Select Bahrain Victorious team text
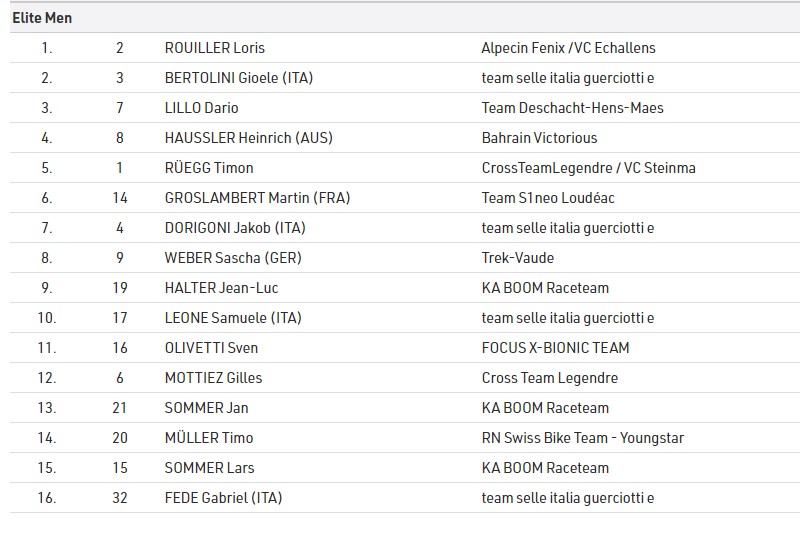This screenshot has height=533, width=800. click(539, 138)
